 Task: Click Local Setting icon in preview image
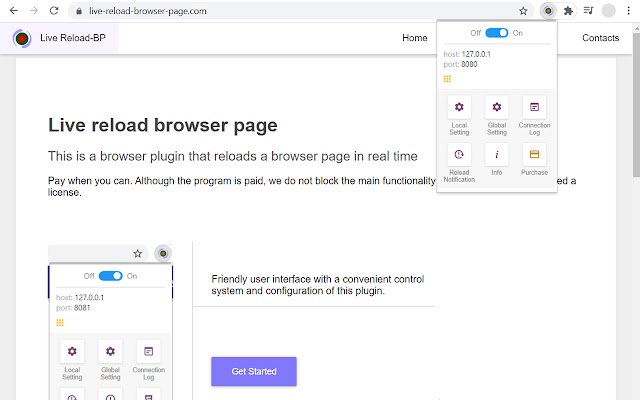[72, 351]
